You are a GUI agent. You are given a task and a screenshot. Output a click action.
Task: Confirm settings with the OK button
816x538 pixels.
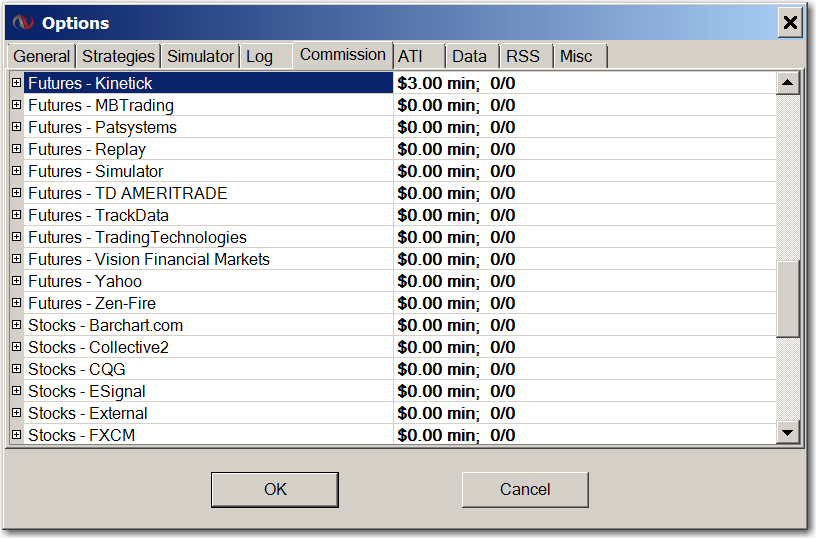coord(275,490)
